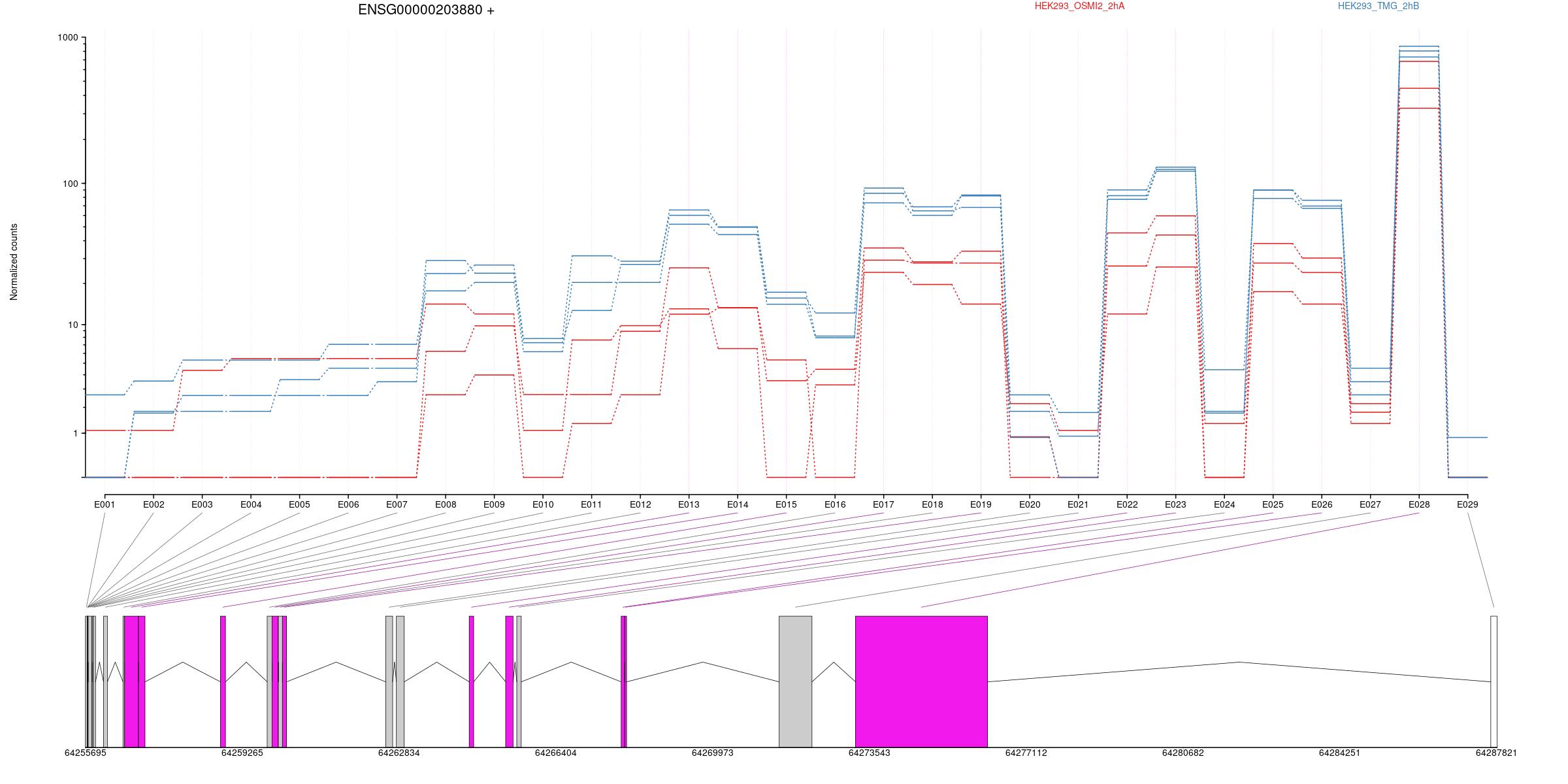Click genomic coordinate 64284251
The image size is (1568, 784).
(1339, 753)
